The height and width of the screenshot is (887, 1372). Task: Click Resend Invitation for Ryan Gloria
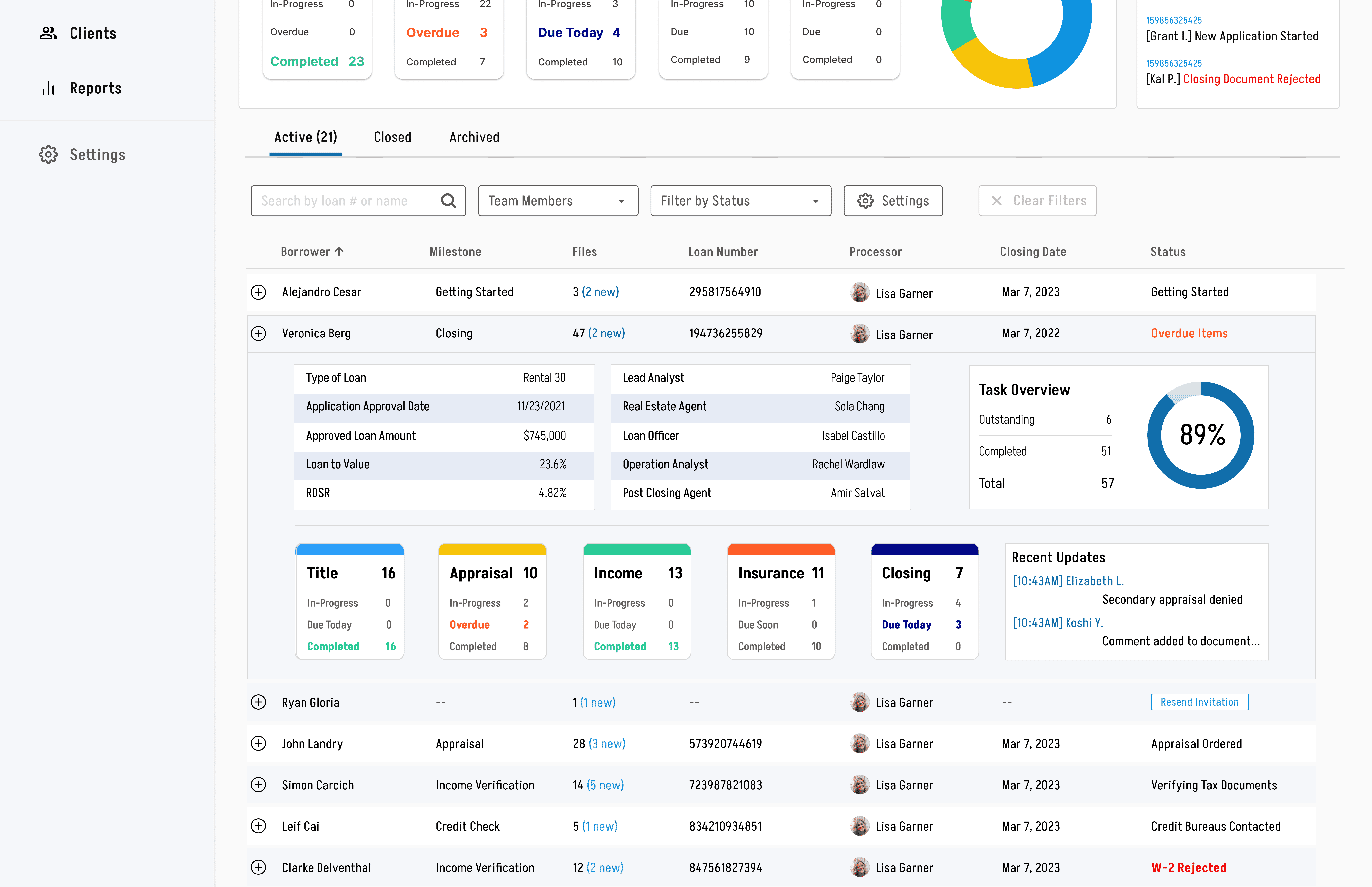[1200, 702]
